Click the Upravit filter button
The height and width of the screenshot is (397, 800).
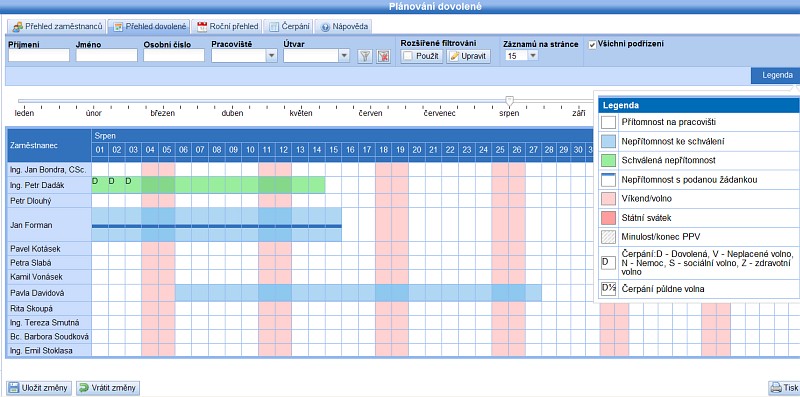point(468,56)
